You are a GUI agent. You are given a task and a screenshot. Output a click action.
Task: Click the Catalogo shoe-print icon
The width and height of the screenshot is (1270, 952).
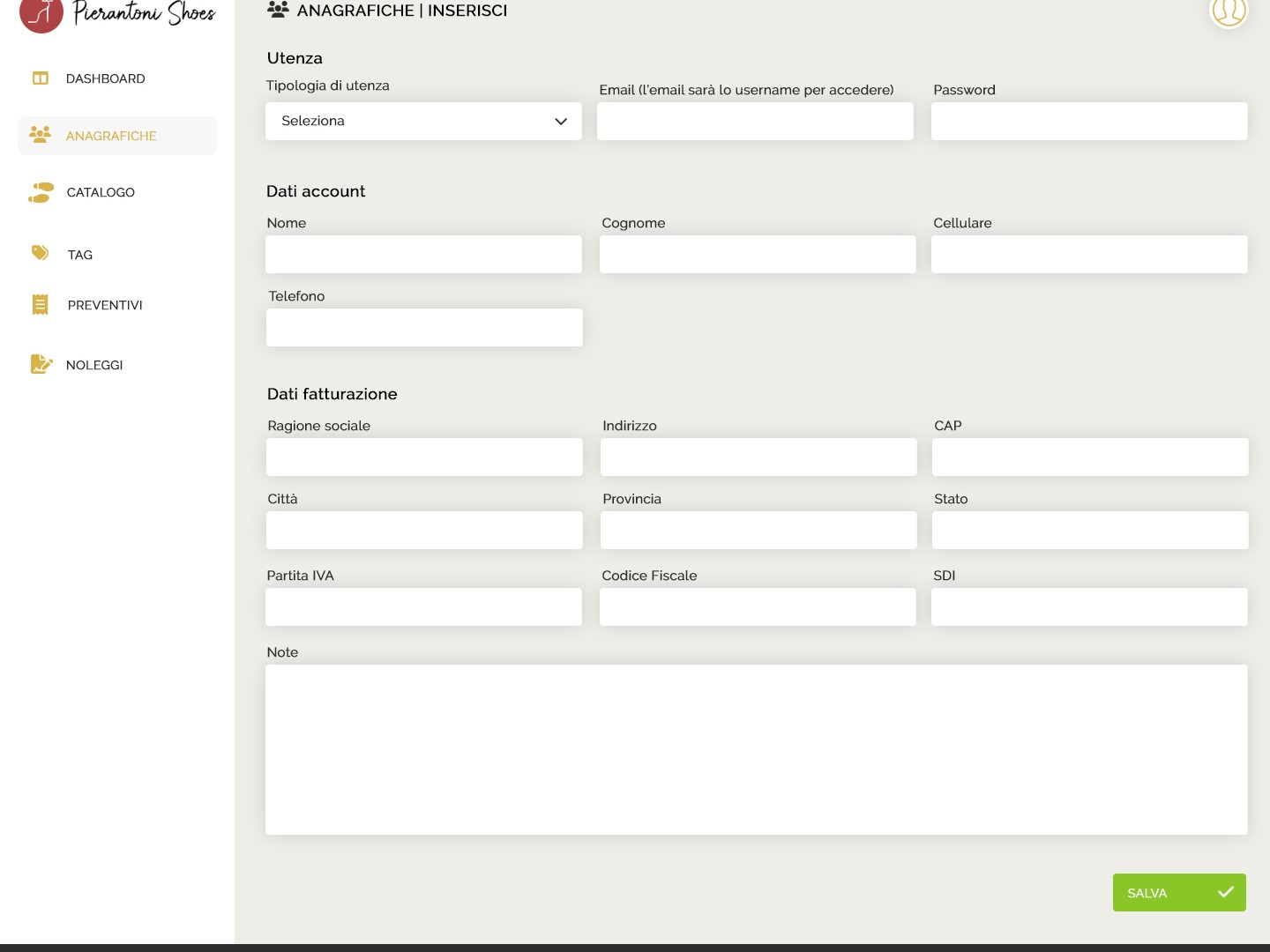tap(41, 192)
